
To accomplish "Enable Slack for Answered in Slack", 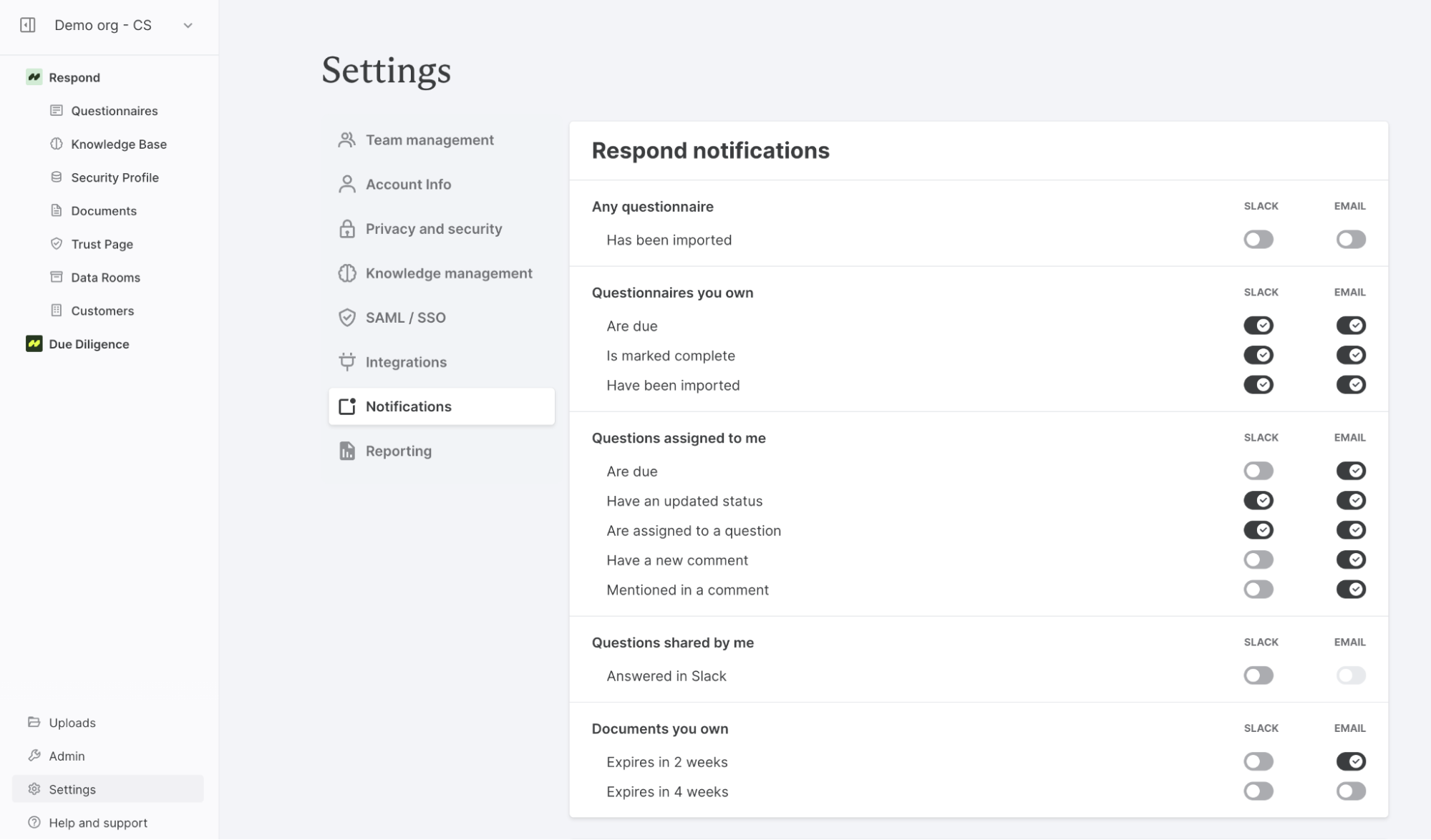I will coord(1258,675).
